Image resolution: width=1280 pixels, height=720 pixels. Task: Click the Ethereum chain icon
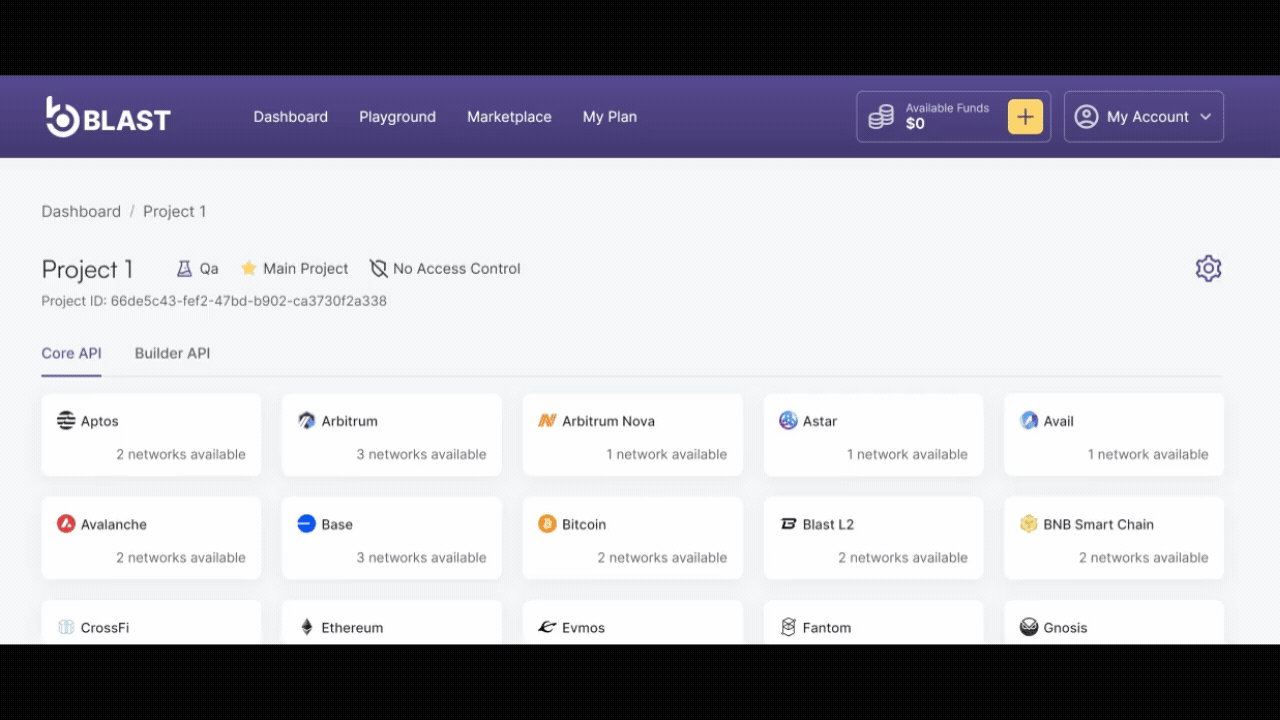click(307, 627)
